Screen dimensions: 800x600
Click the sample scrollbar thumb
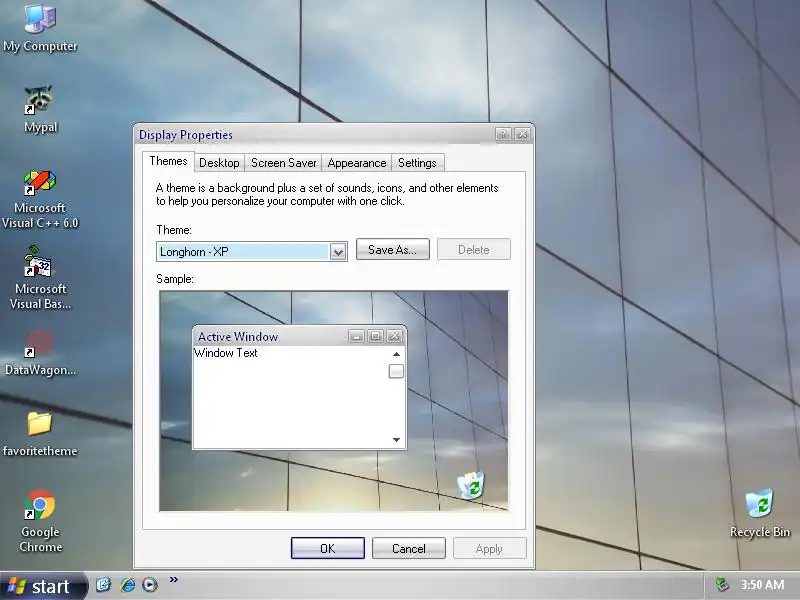(x=396, y=371)
